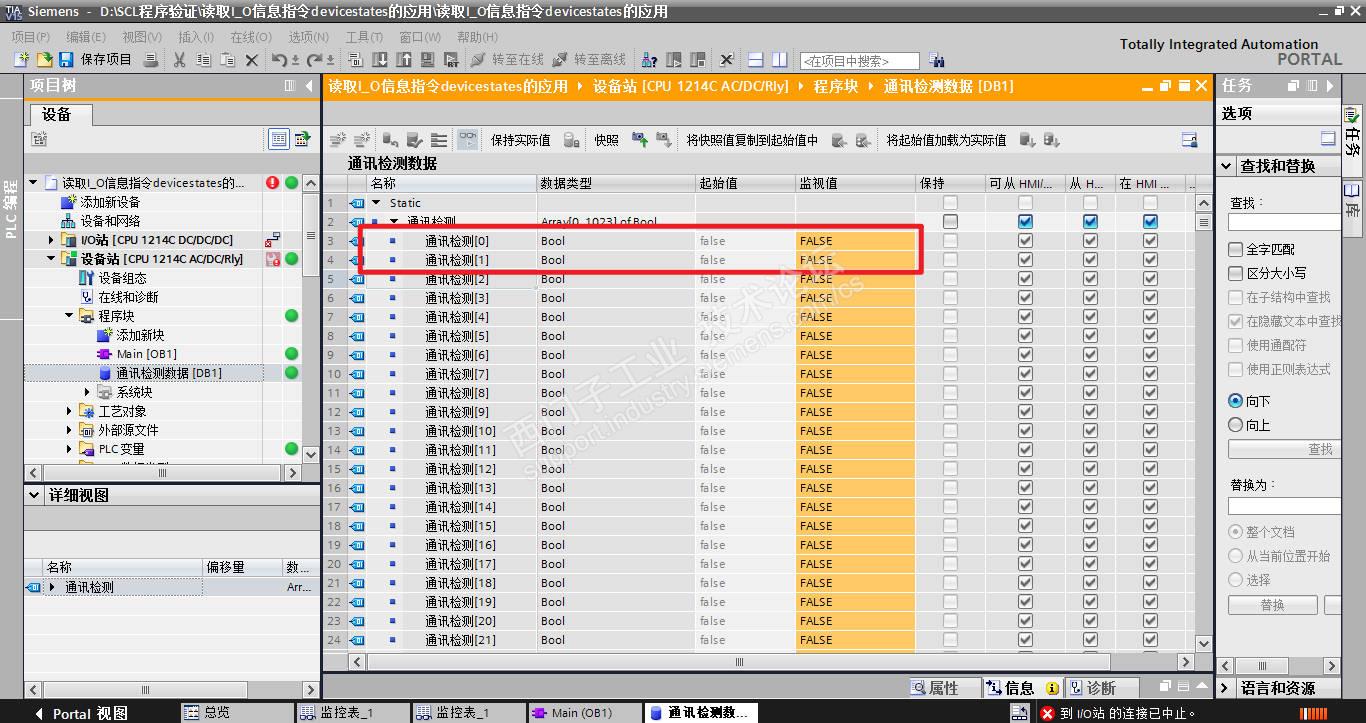Click the start CPU icon
The height and width of the screenshot is (723, 1366).
click(675, 60)
